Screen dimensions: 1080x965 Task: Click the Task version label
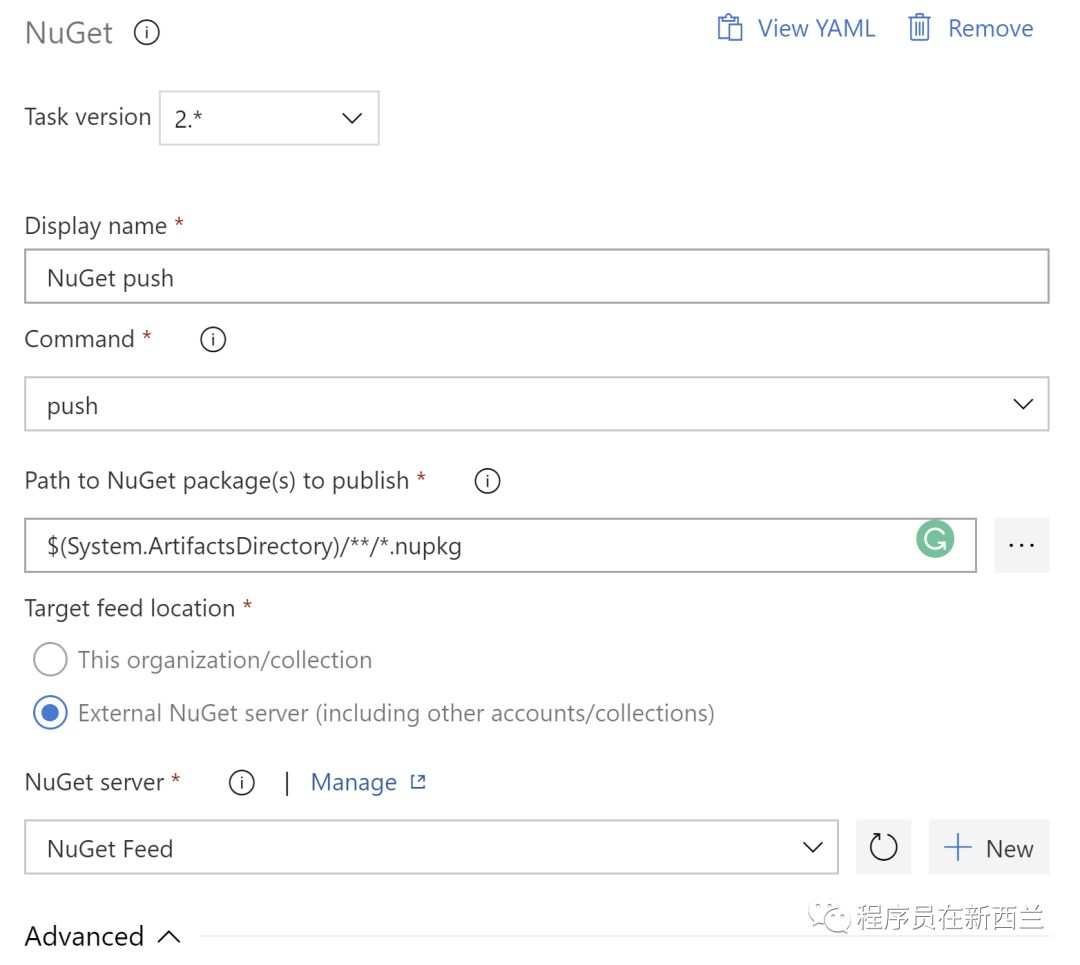click(87, 117)
